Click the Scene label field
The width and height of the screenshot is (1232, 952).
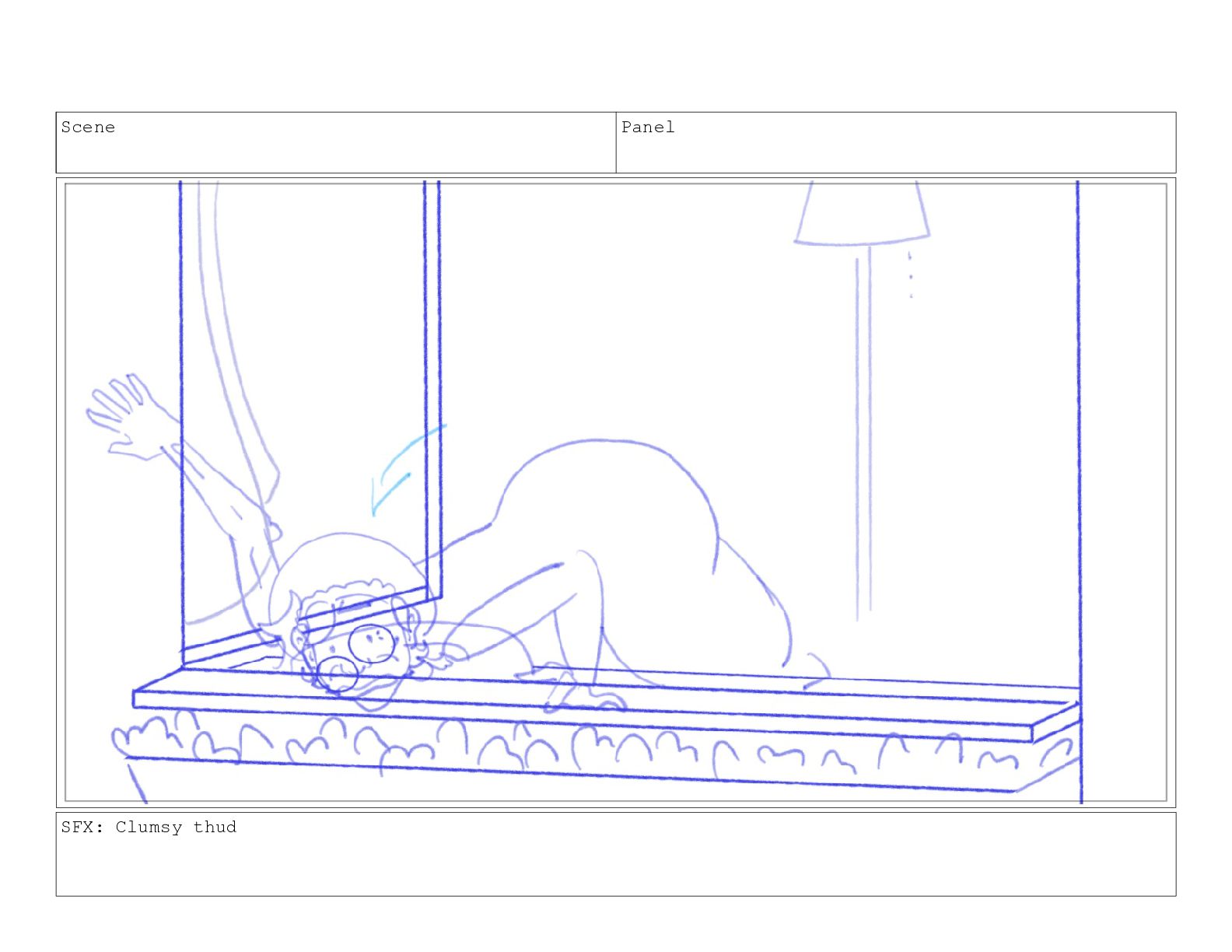coord(336,142)
